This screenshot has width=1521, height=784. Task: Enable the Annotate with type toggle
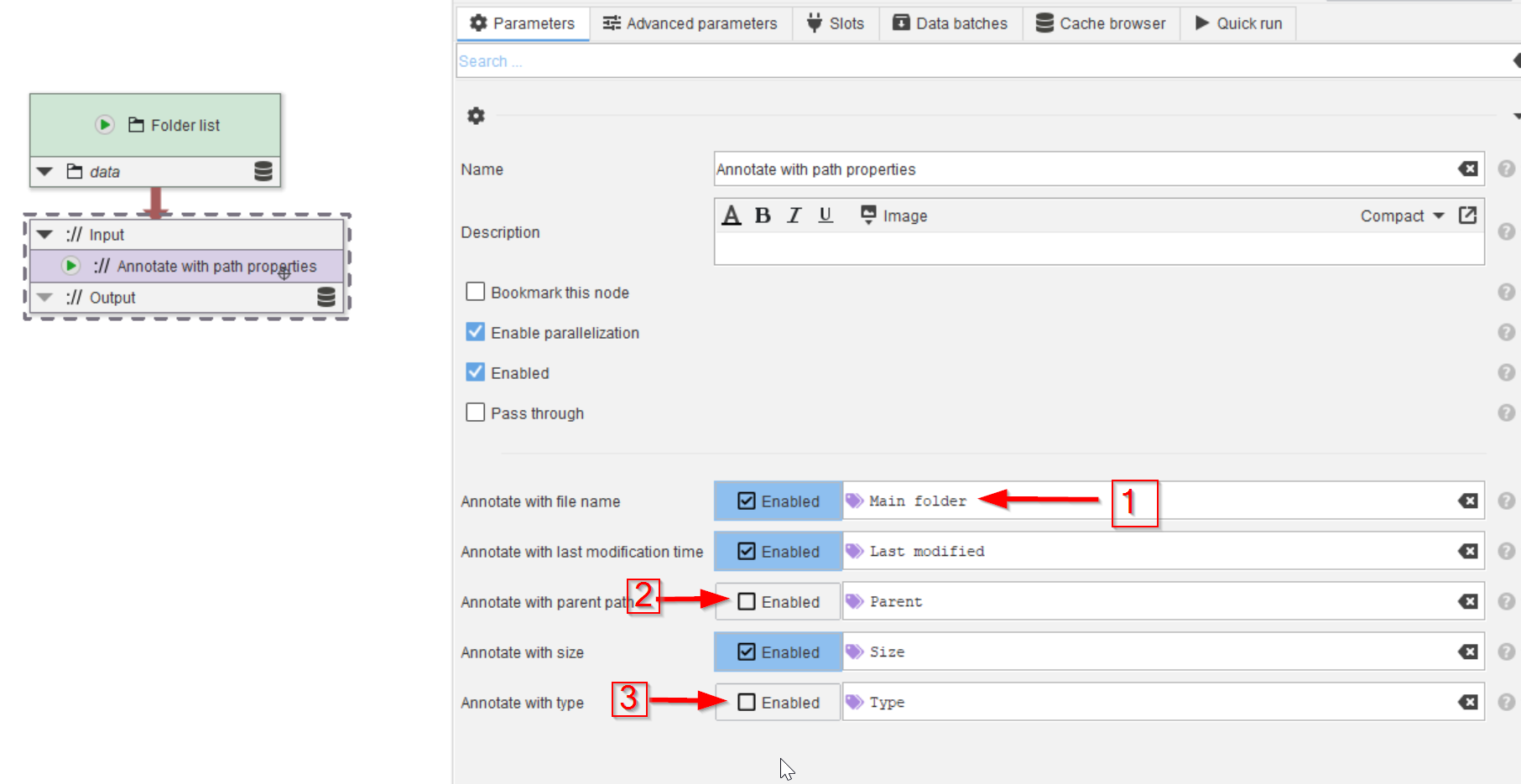(x=778, y=703)
